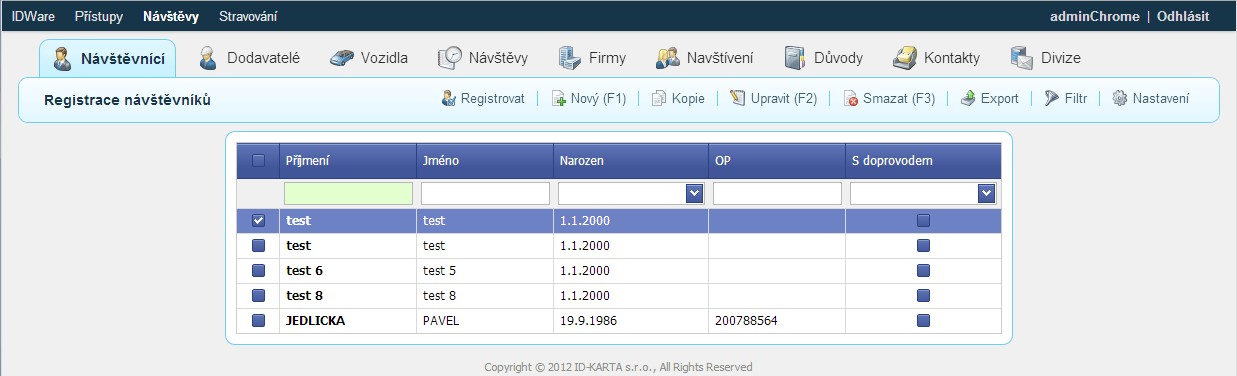The height and width of the screenshot is (376, 1237).
Task: Click the Filtr button
Action: point(1066,99)
